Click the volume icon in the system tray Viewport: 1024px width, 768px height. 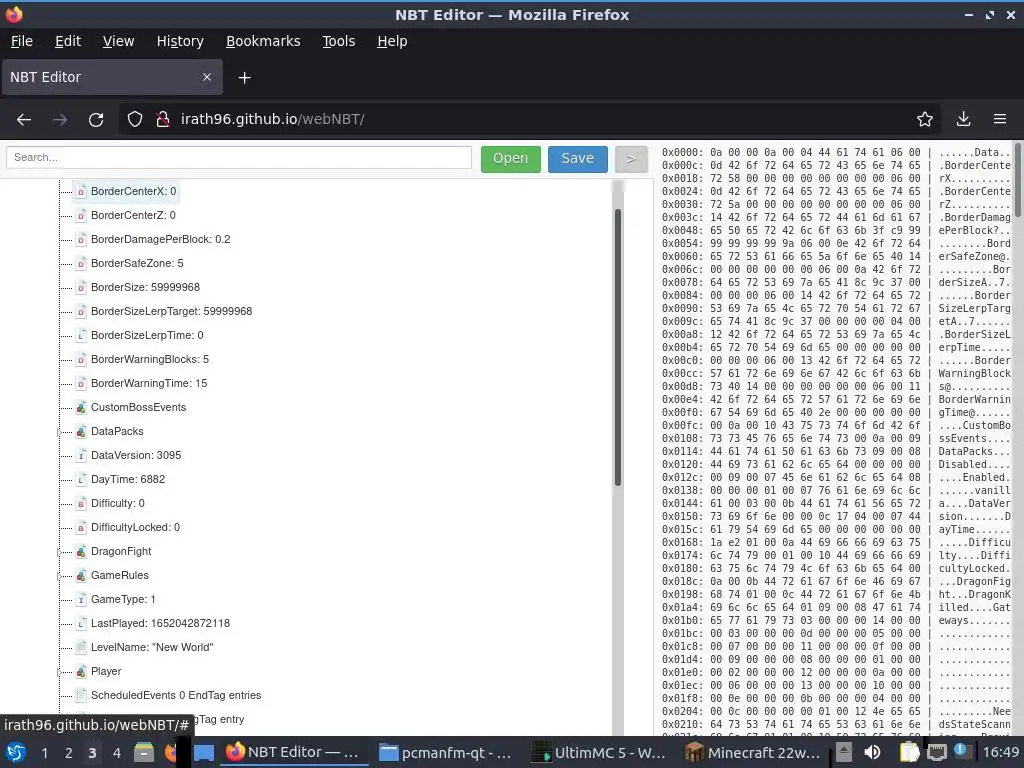point(872,752)
